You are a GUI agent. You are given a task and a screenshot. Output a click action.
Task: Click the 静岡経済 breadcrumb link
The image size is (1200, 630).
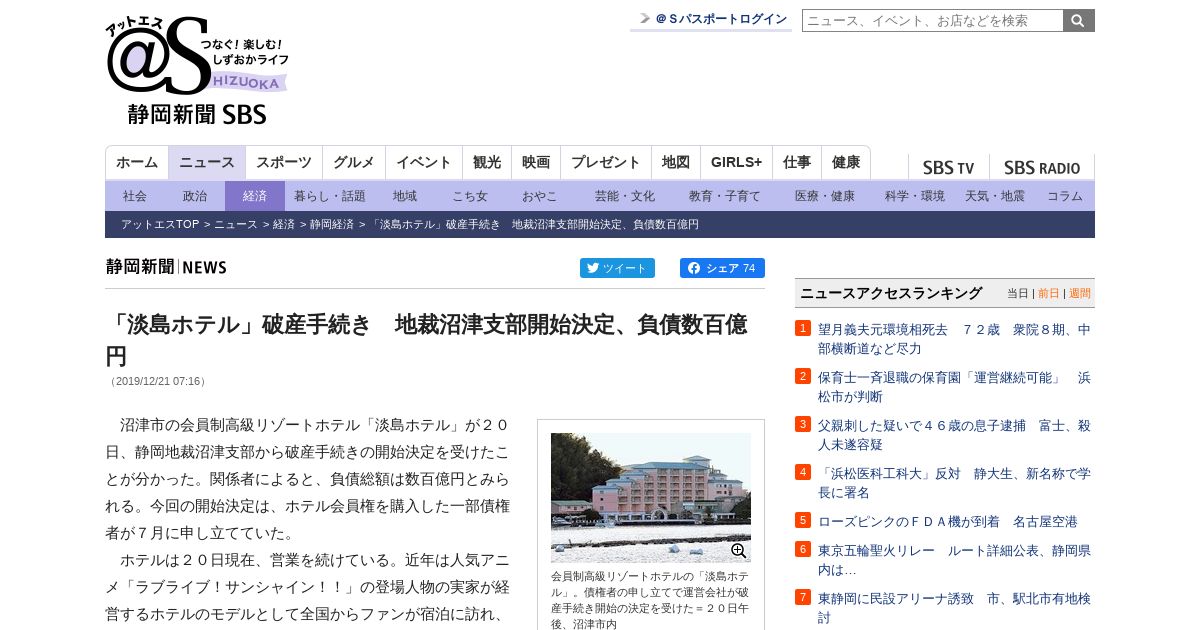[x=332, y=224]
